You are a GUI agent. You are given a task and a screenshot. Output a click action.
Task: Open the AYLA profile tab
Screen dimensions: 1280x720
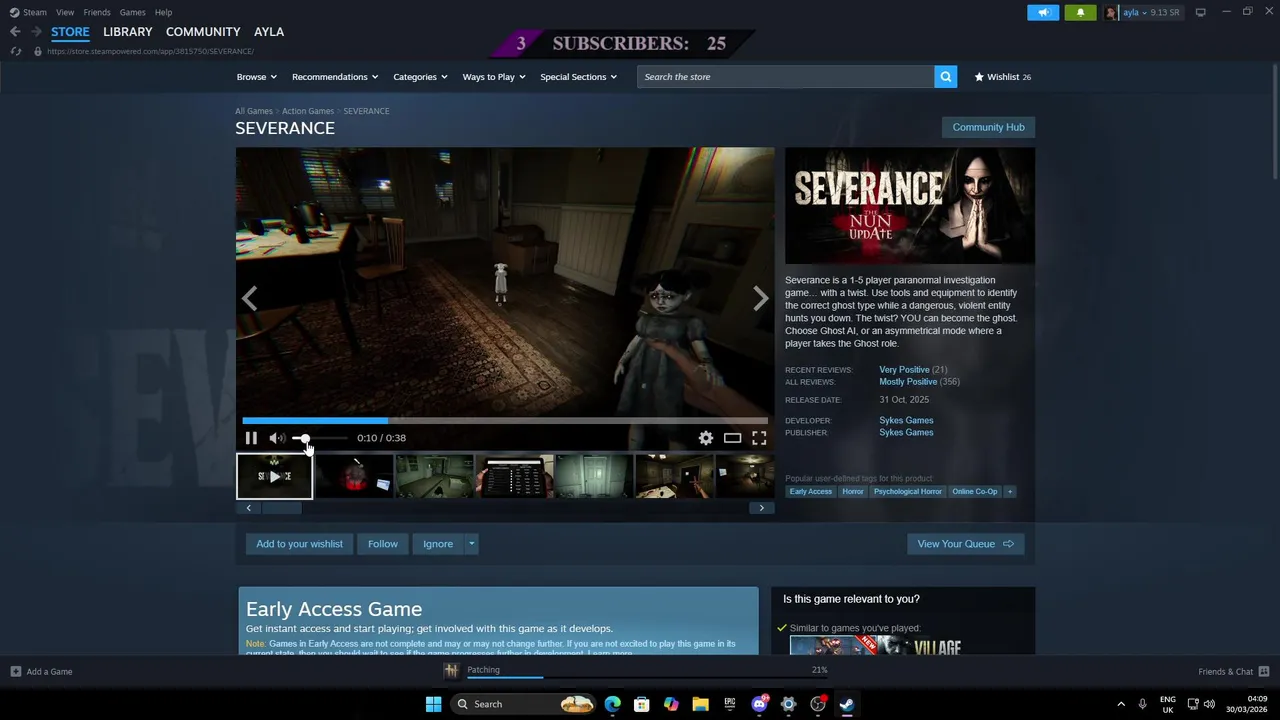269,32
